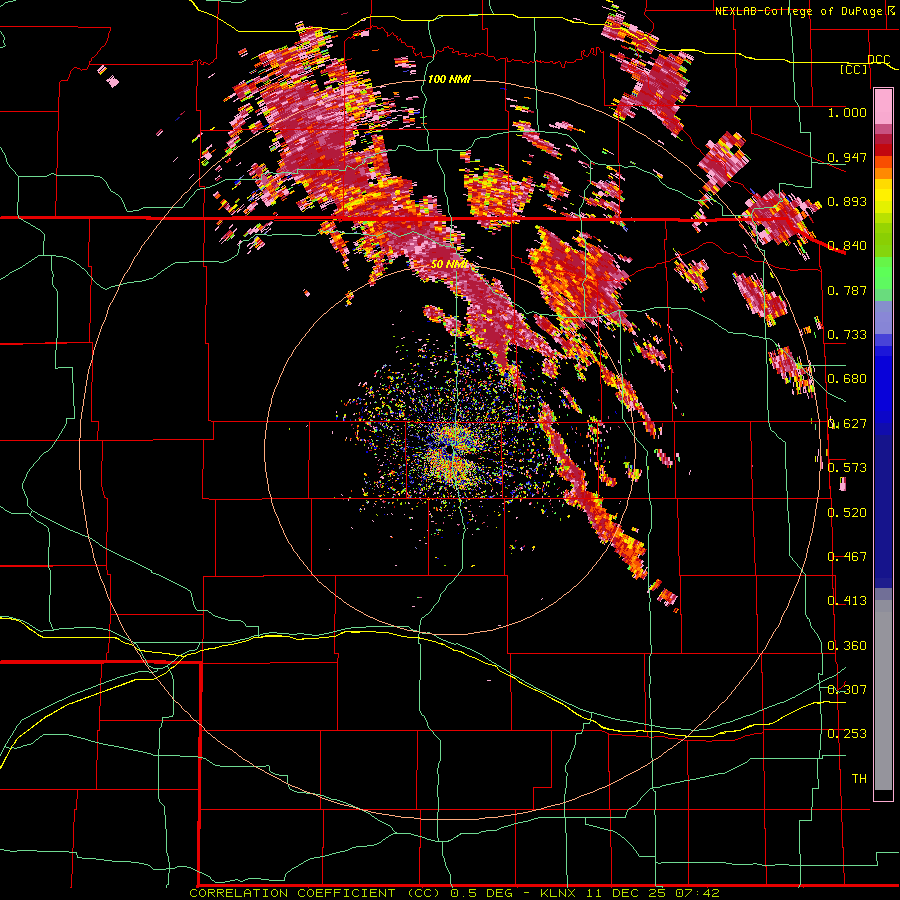Click the 100 NMI range ring label

449,79
